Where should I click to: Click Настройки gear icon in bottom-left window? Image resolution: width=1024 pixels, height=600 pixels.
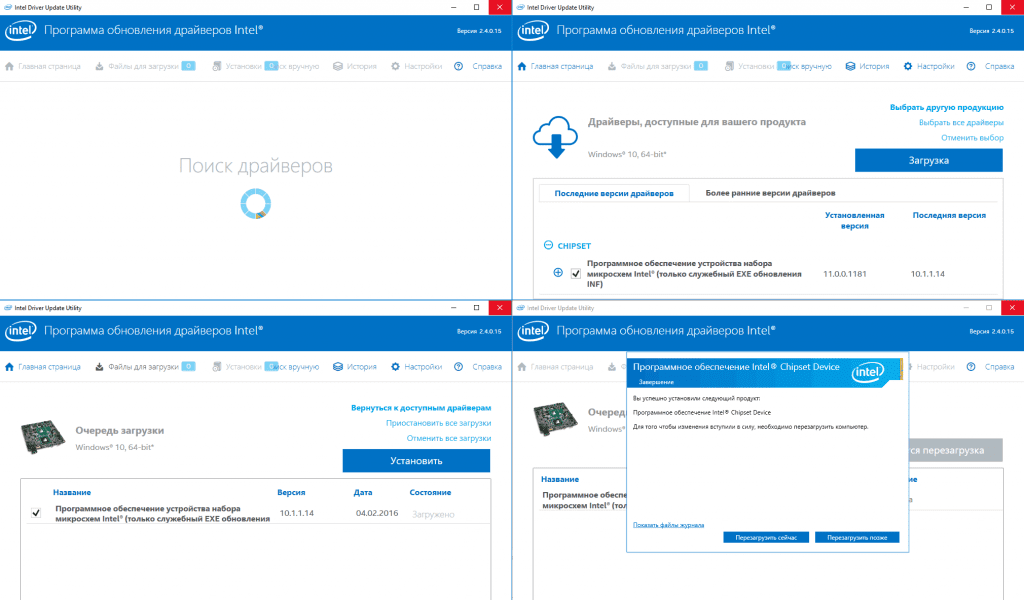(x=395, y=366)
